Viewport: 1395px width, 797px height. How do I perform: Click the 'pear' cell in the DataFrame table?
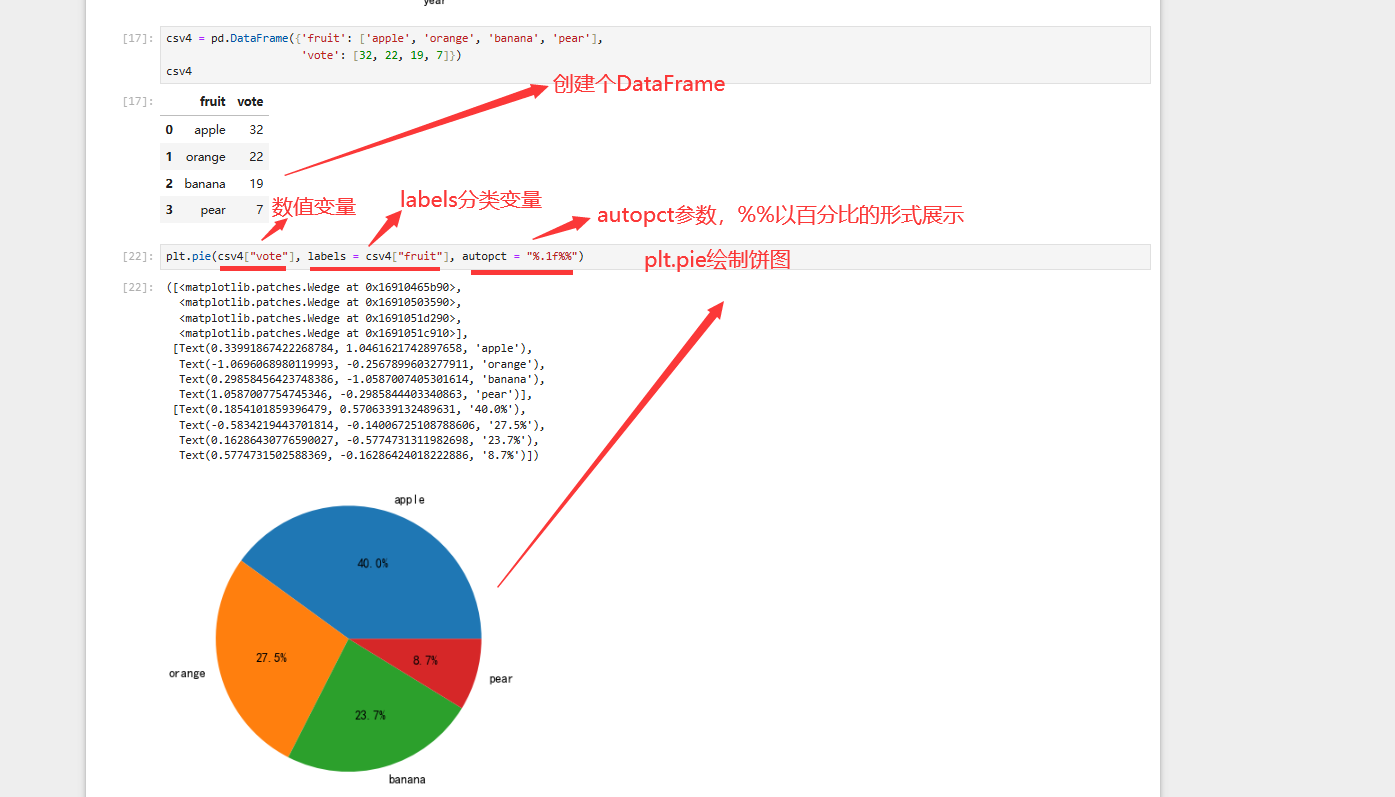click(x=213, y=210)
